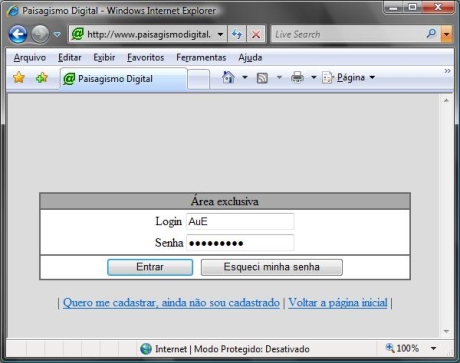Click the Modo Protegido: Desativado status text
The height and width of the screenshot is (363, 460).
point(252,349)
